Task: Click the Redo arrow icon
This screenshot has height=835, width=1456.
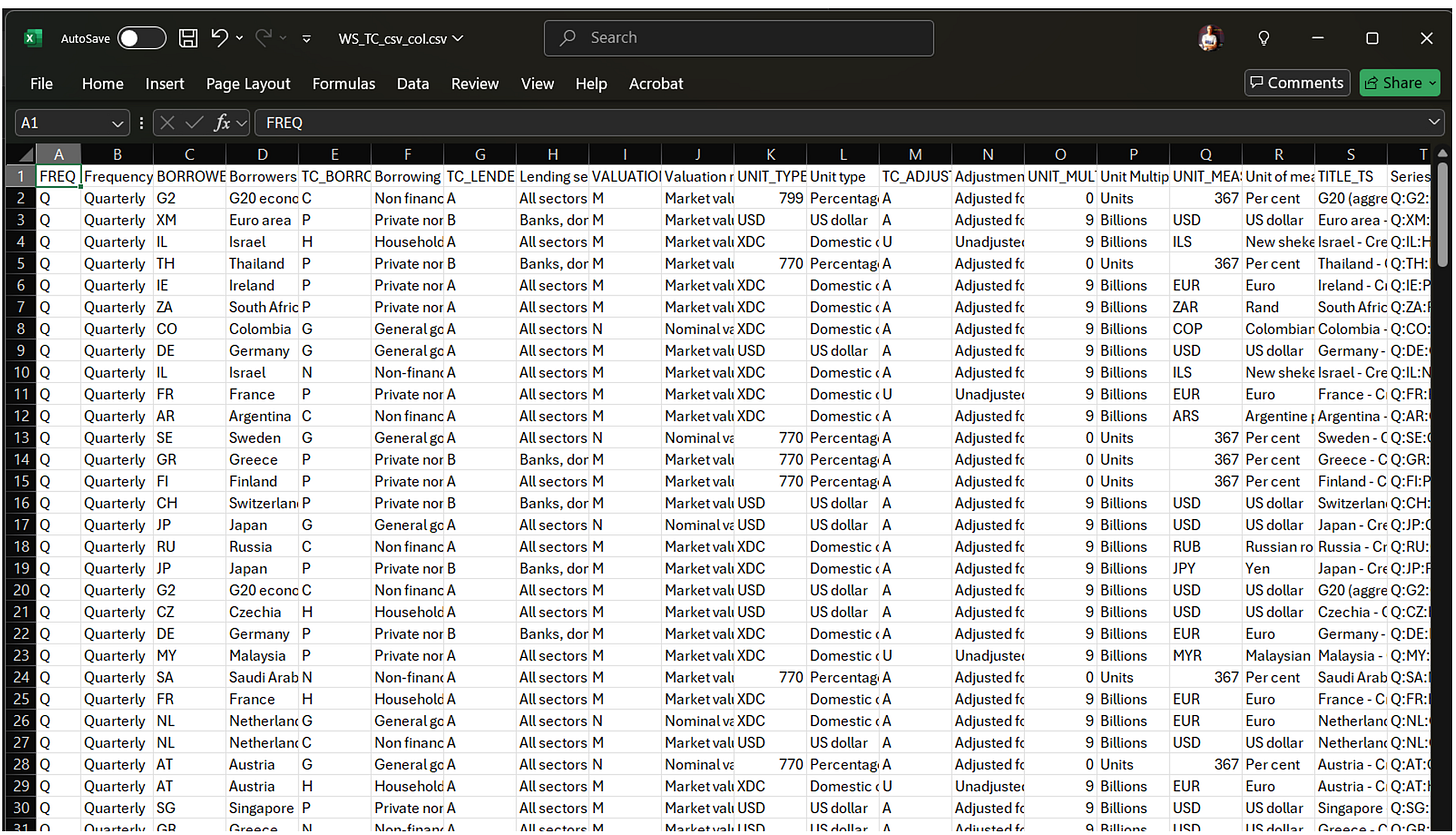Action: point(264,38)
